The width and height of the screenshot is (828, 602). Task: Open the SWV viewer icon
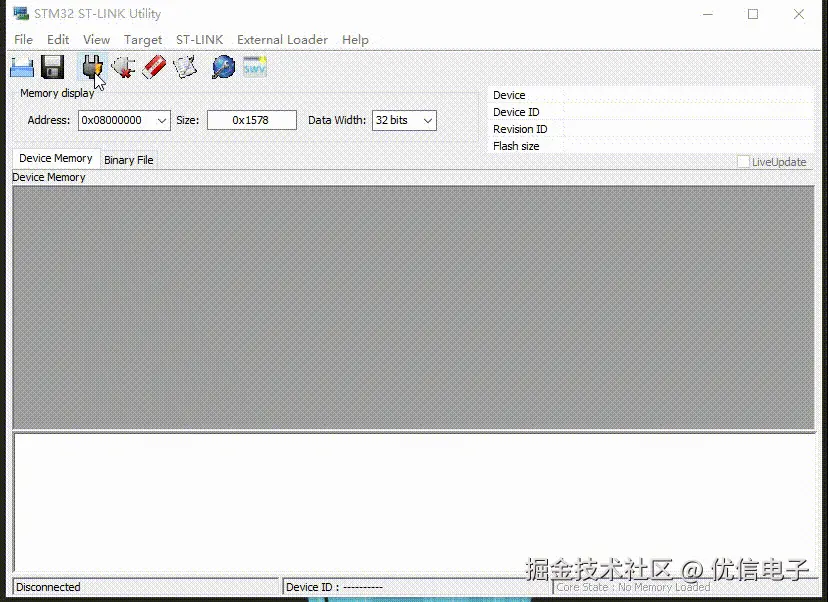255,67
